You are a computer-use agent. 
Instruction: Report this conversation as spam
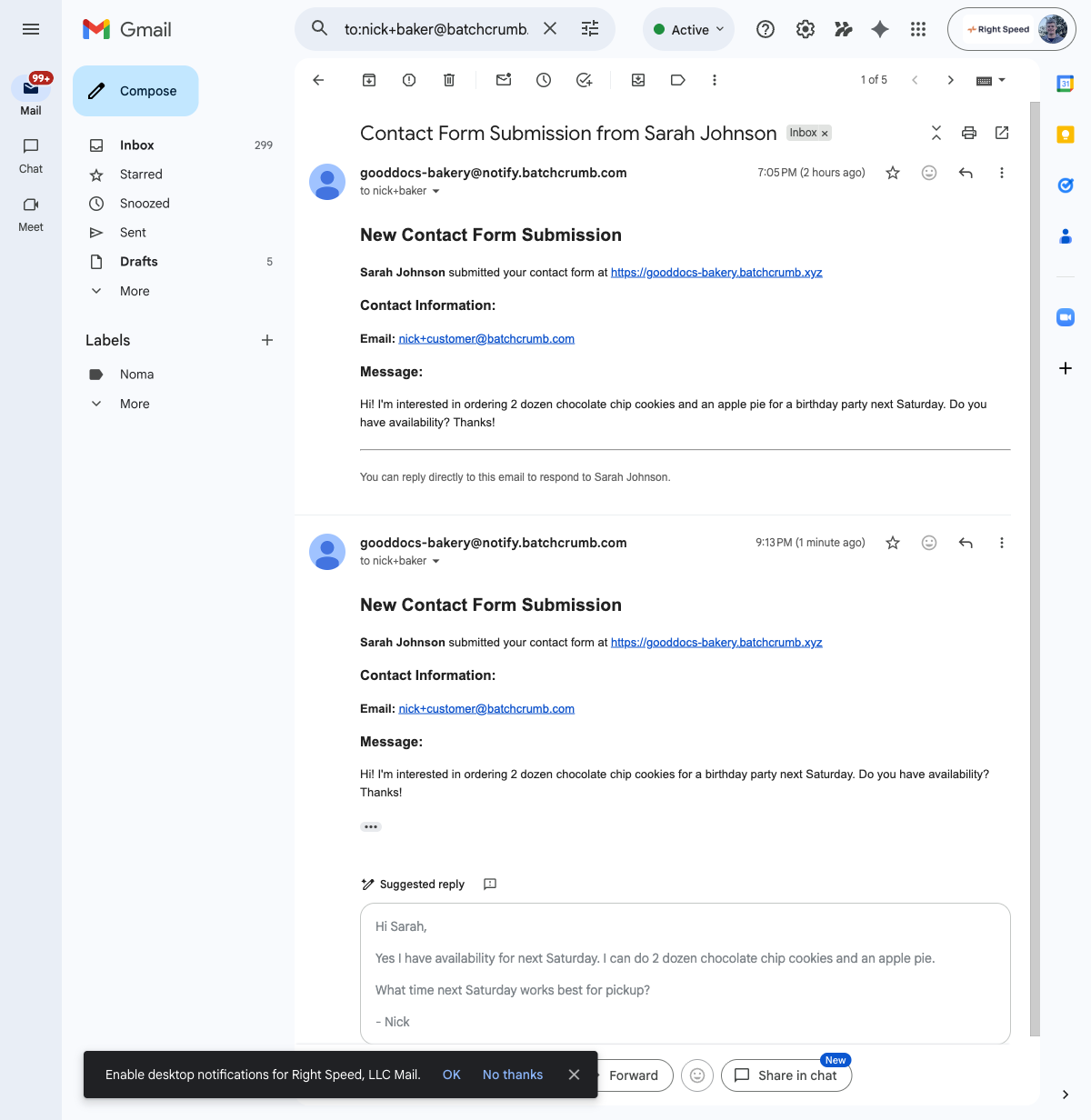coord(409,80)
